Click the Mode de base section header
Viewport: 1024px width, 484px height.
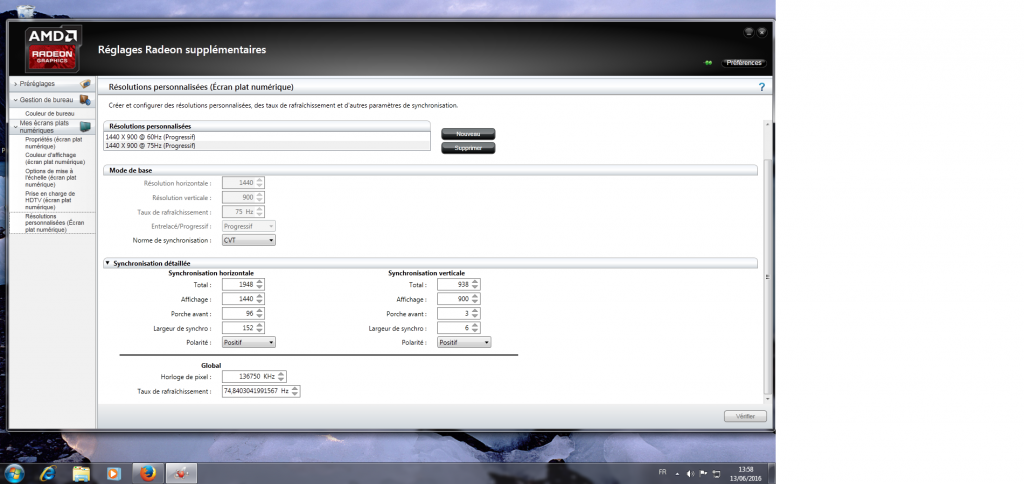pyautogui.click(x=430, y=170)
